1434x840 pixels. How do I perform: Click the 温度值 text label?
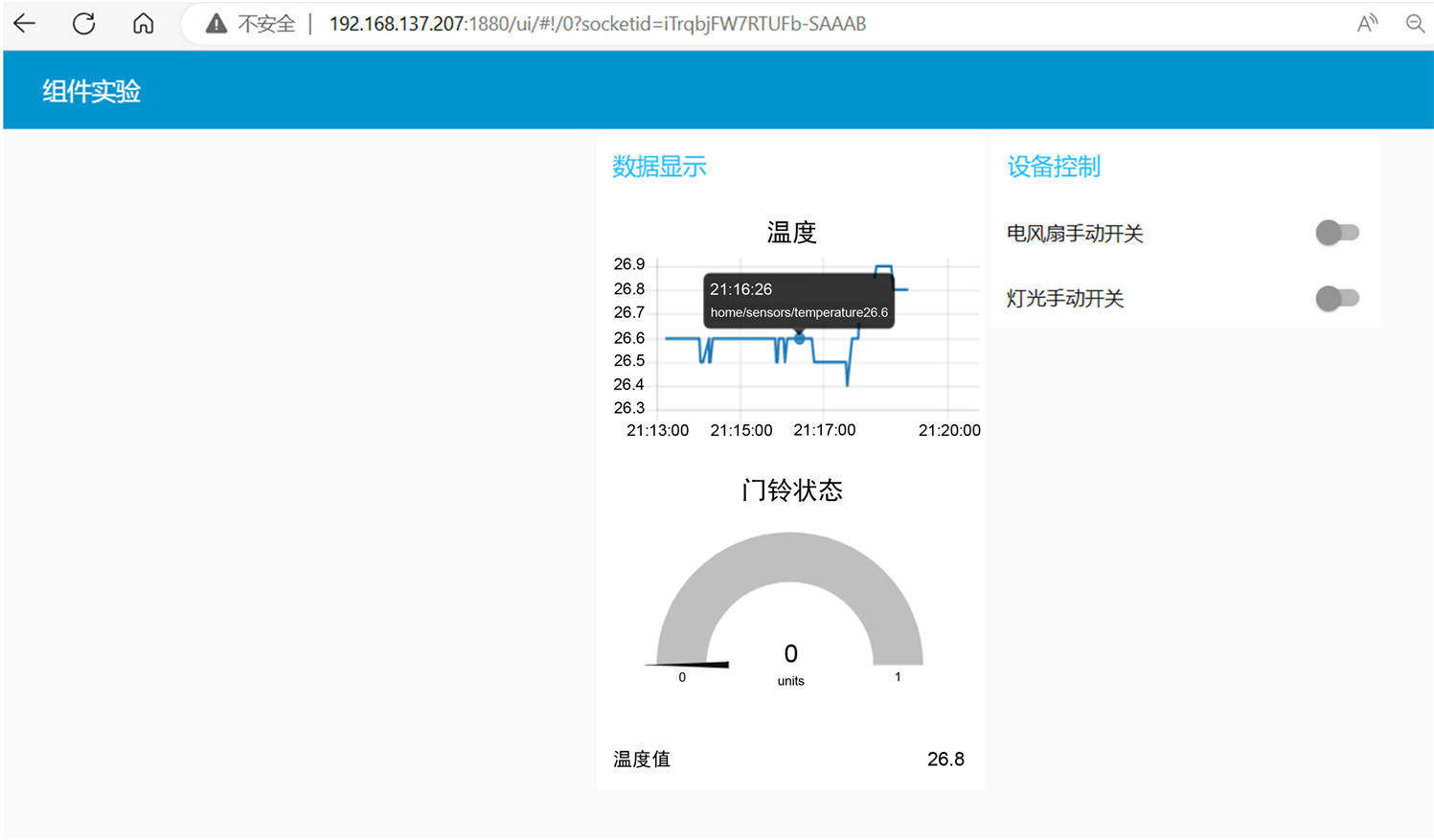click(x=642, y=760)
